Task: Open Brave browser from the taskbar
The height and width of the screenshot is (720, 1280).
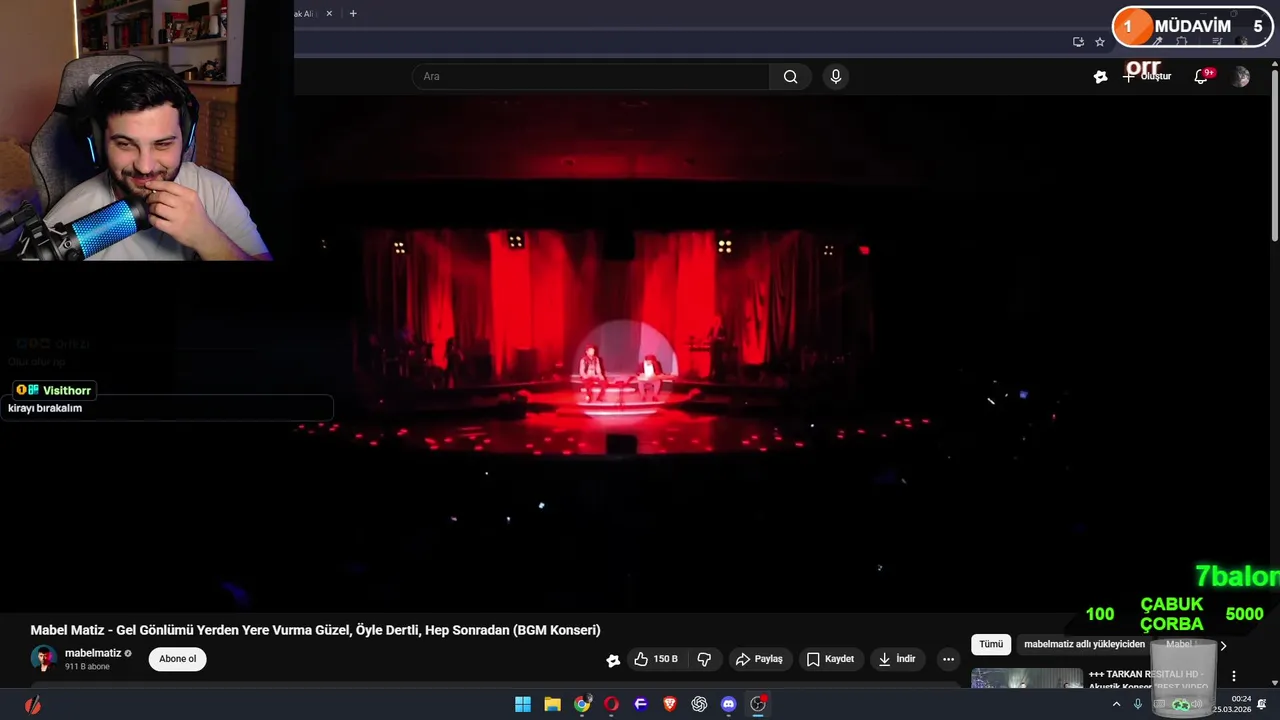Action: tap(670, 704)
